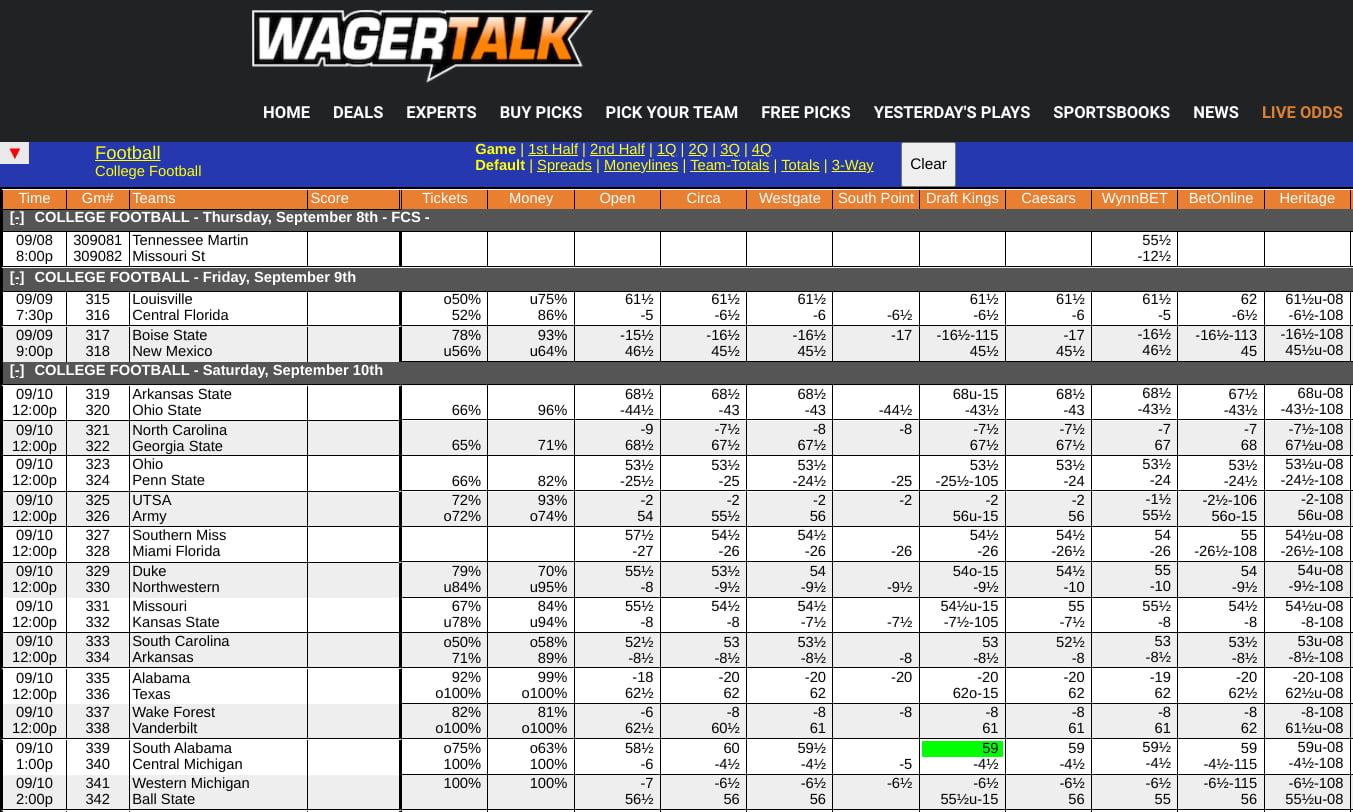Click the Football link
Screen dimensions: 1353x812
[127, 153]
